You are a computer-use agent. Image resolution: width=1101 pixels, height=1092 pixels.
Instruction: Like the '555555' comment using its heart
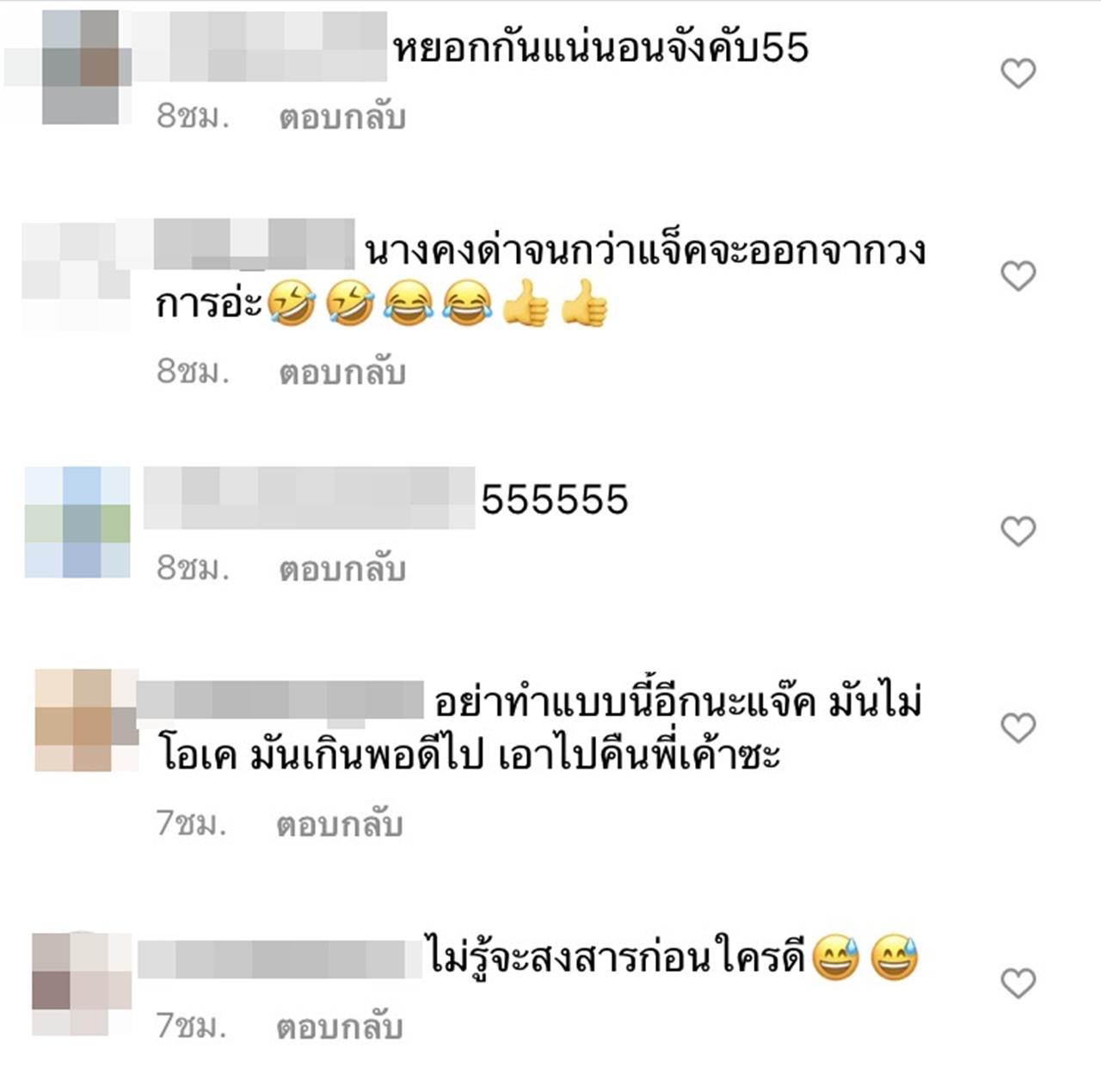(1018, 532)
